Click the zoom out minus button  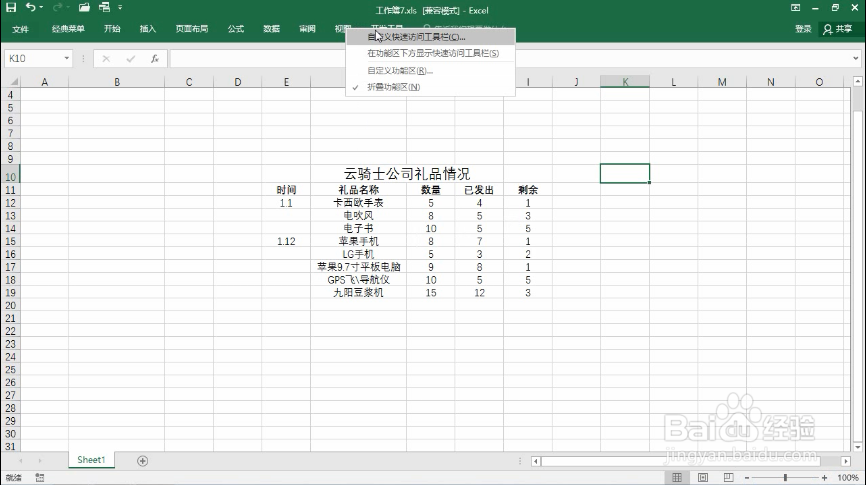click(x=747, y=478)
